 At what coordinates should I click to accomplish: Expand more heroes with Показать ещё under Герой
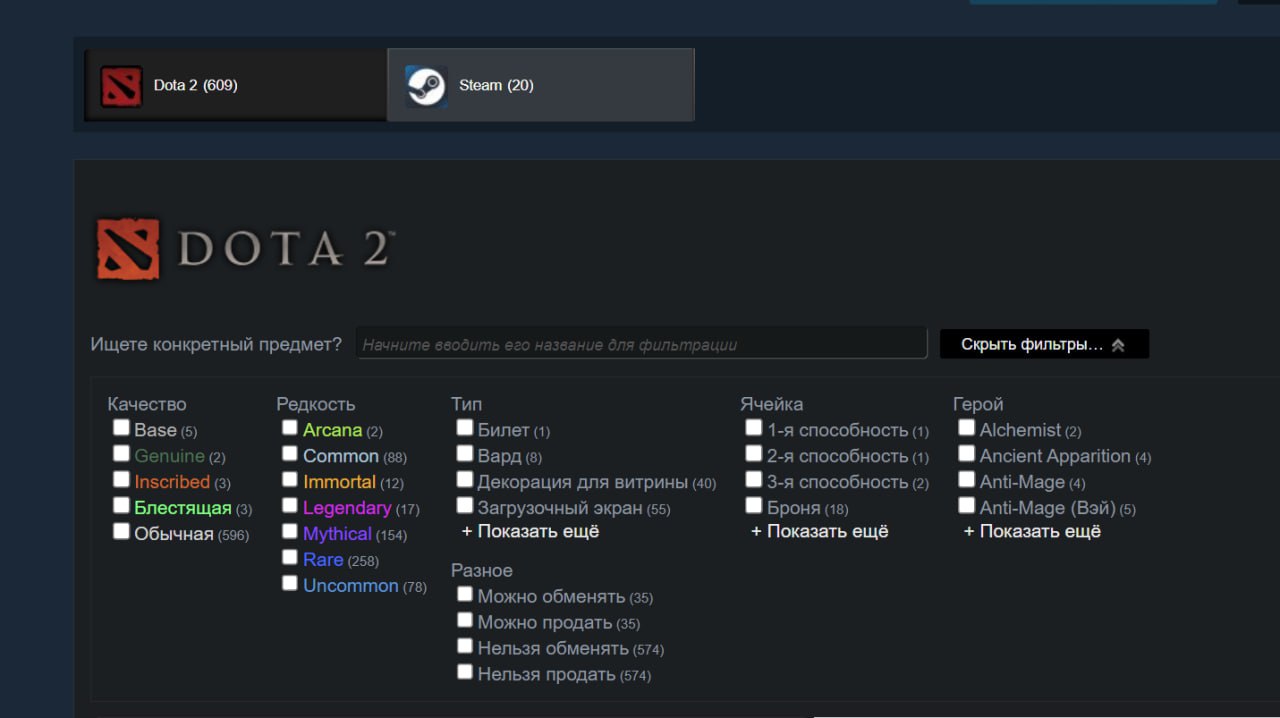(x=1032, y=531)
